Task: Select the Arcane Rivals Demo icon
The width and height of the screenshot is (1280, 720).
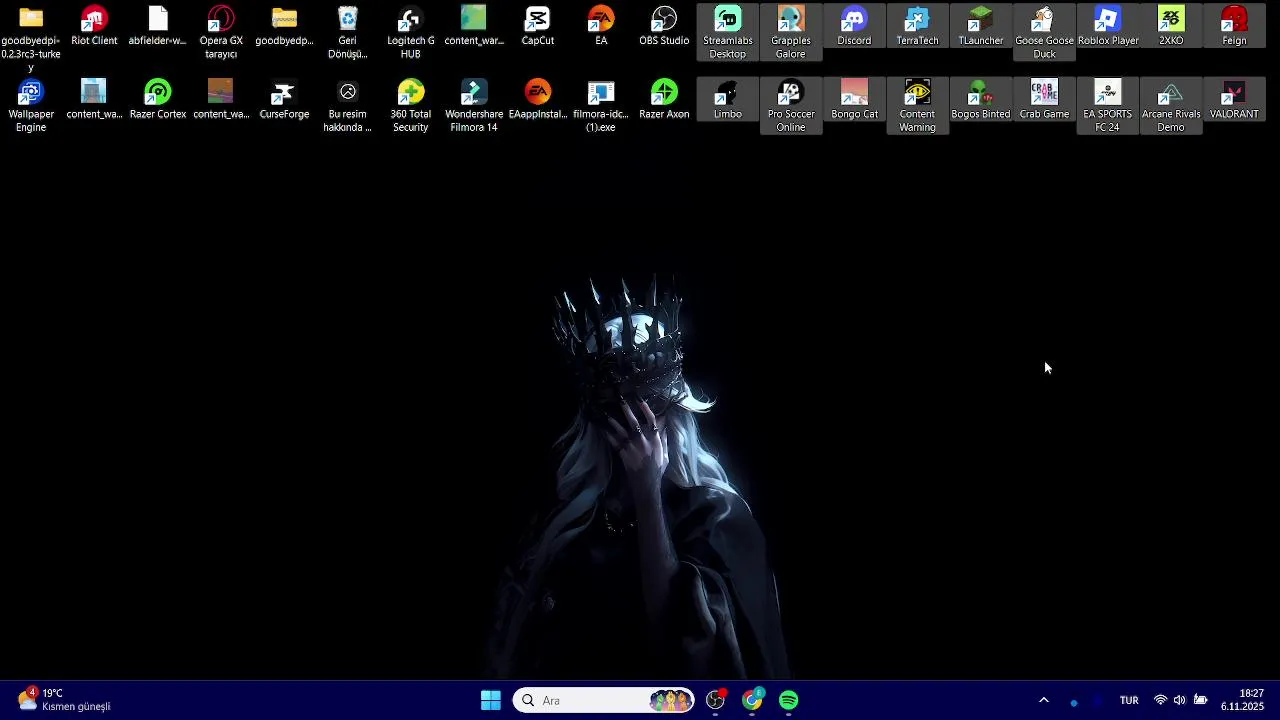Action: [x=1171, y=106]
